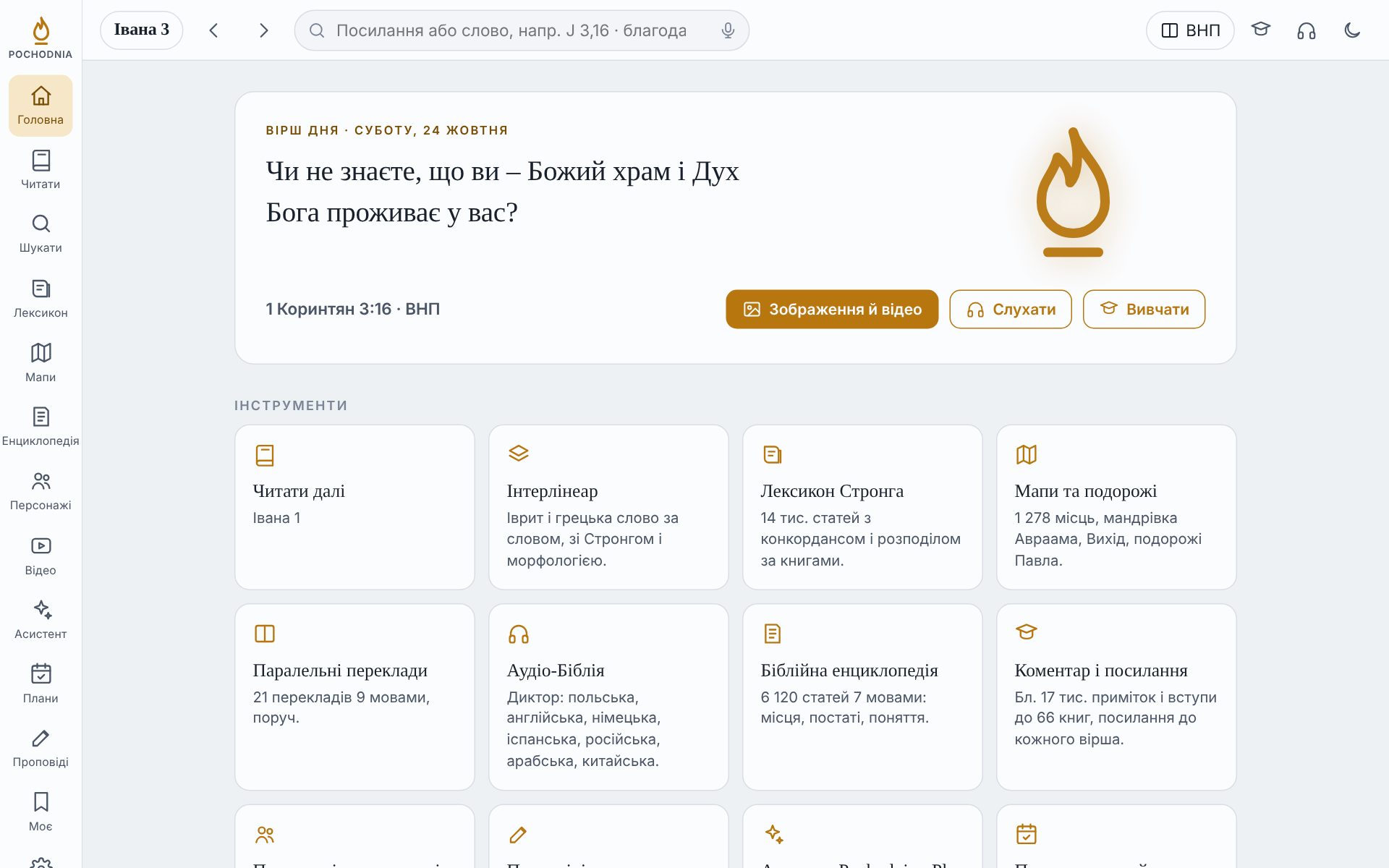Click Вивчати button

pyautogui.click(x=1144, y=310)
